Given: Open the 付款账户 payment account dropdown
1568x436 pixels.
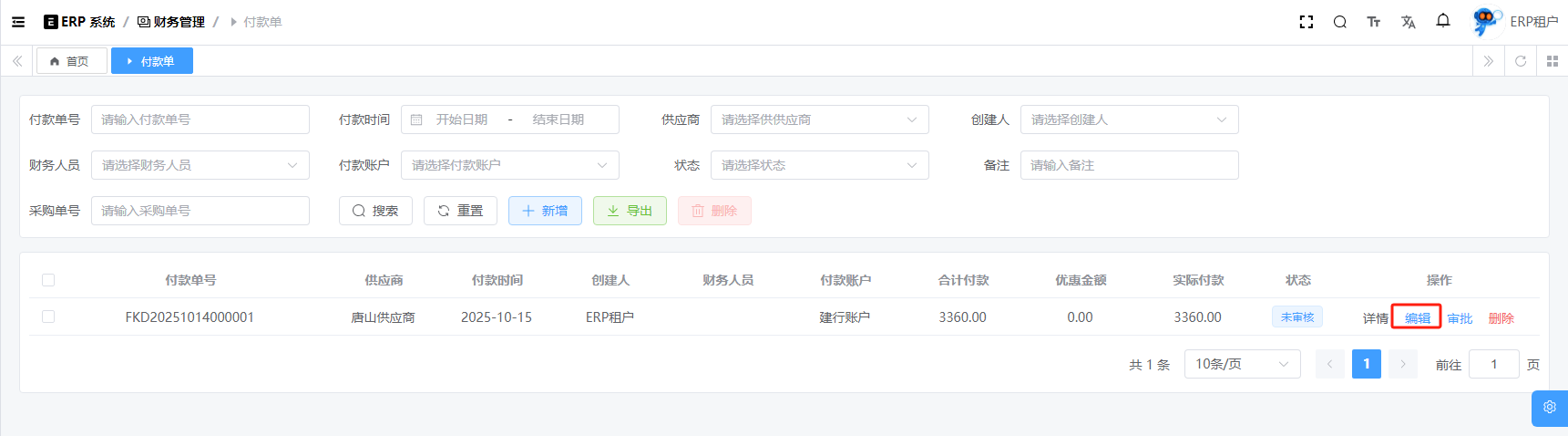Looking at the screenshot, I should pos(509,165).
